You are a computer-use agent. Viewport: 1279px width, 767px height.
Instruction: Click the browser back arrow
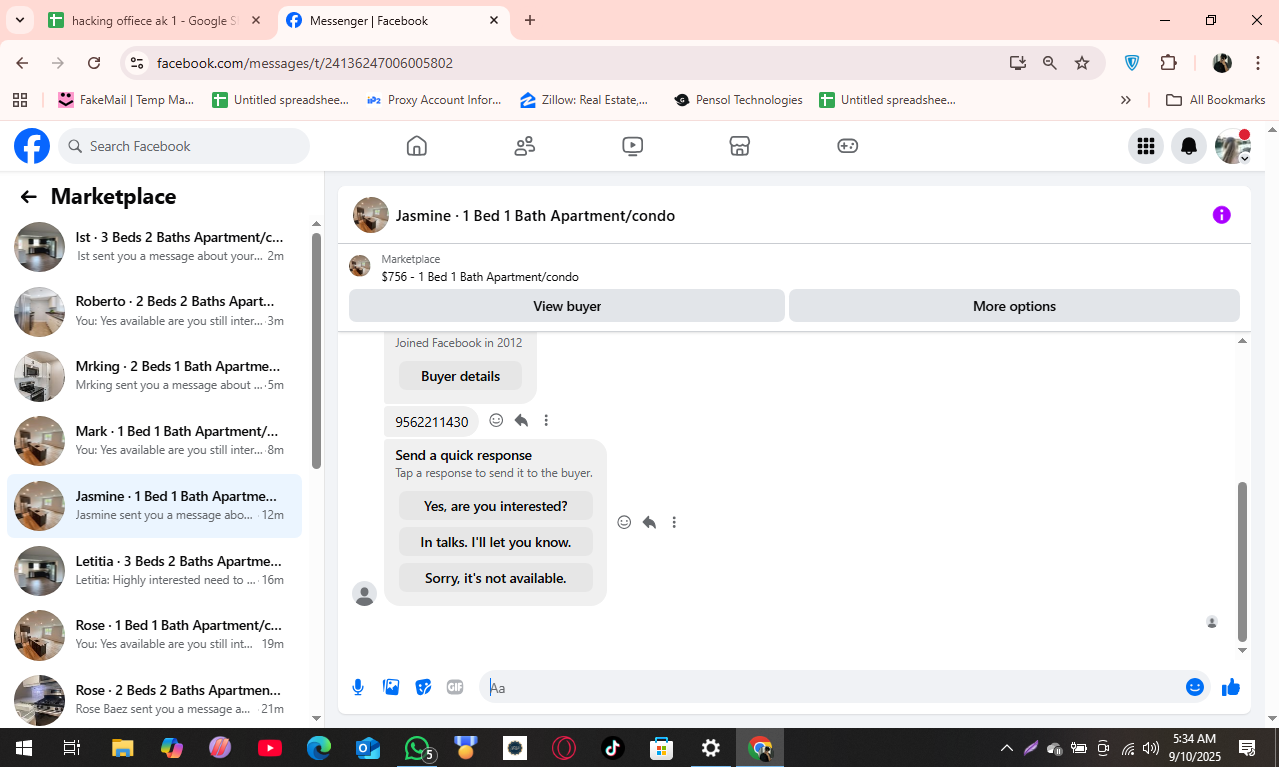click(22, 63)
